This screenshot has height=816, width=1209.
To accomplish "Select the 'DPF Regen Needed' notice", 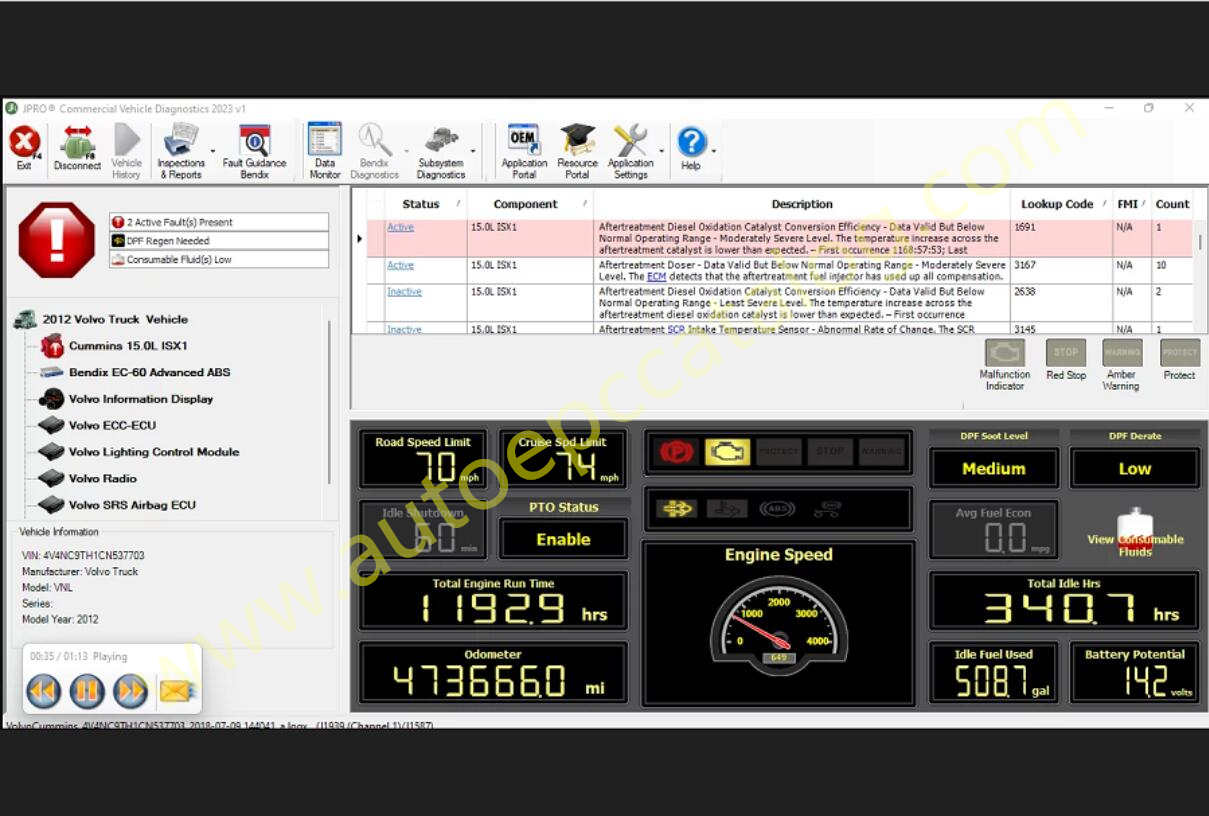I will [x=219, y=241].
